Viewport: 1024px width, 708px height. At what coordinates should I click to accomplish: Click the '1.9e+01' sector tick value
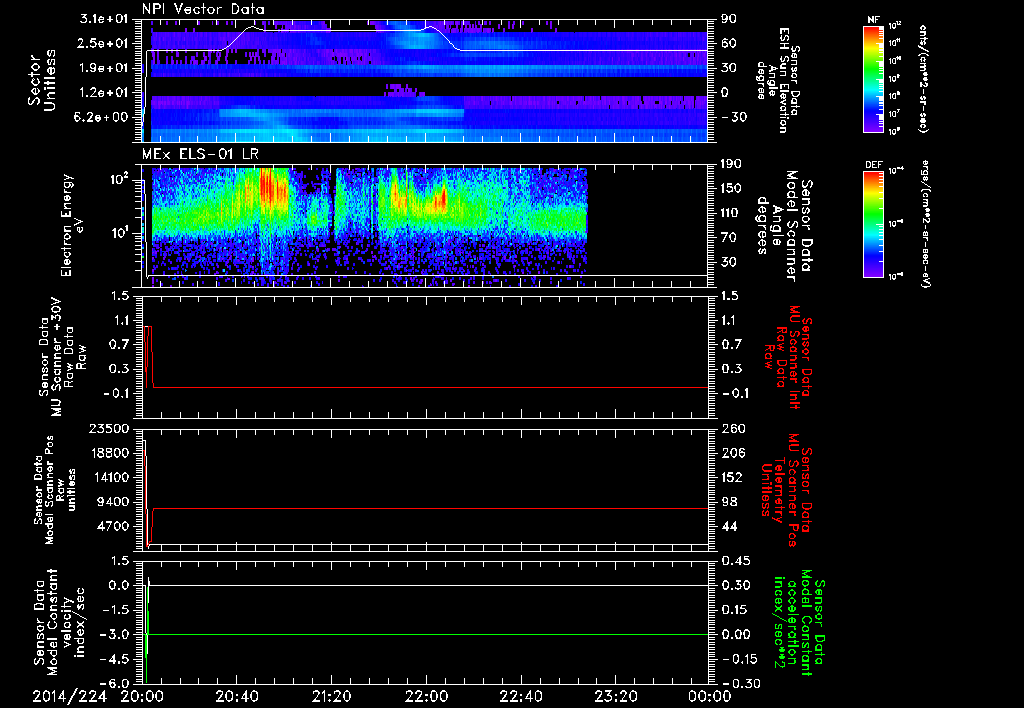click(103, 68)
